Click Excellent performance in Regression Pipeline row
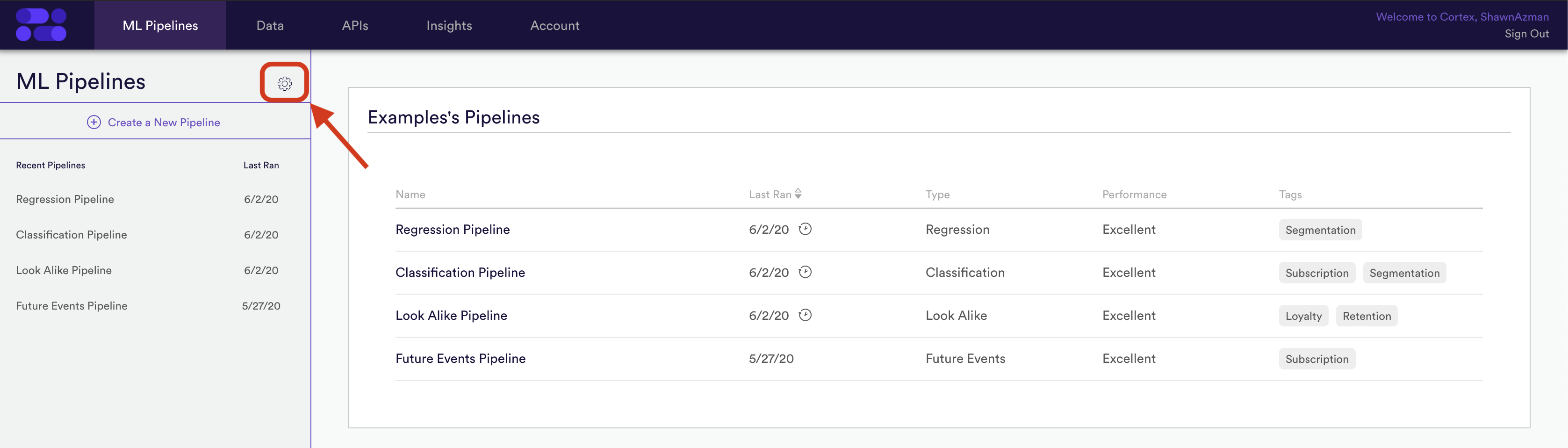 point(1129,230)
